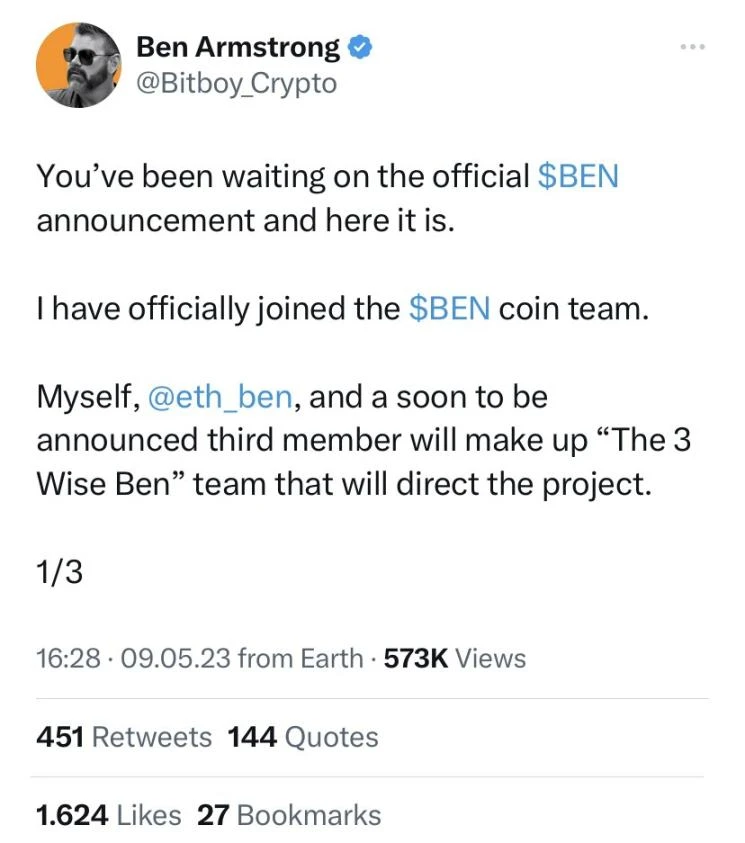Click the blue verified badge next to Ben Armstrong

[x=357, y=45]
